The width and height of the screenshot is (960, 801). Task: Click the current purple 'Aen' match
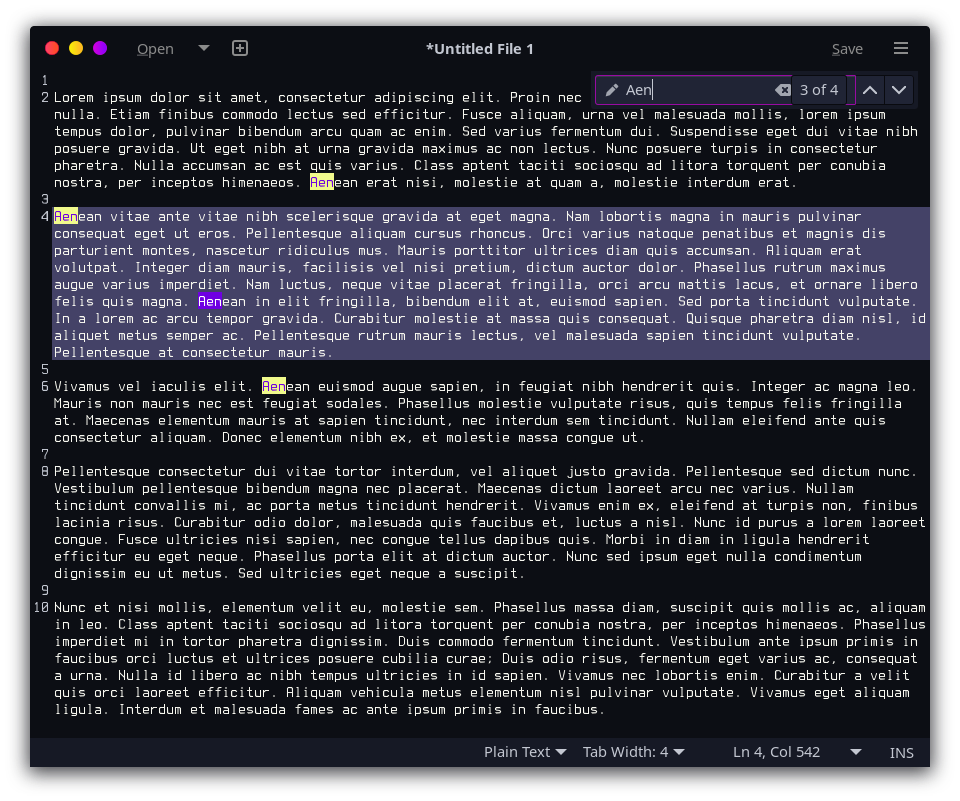pos(210,301)
